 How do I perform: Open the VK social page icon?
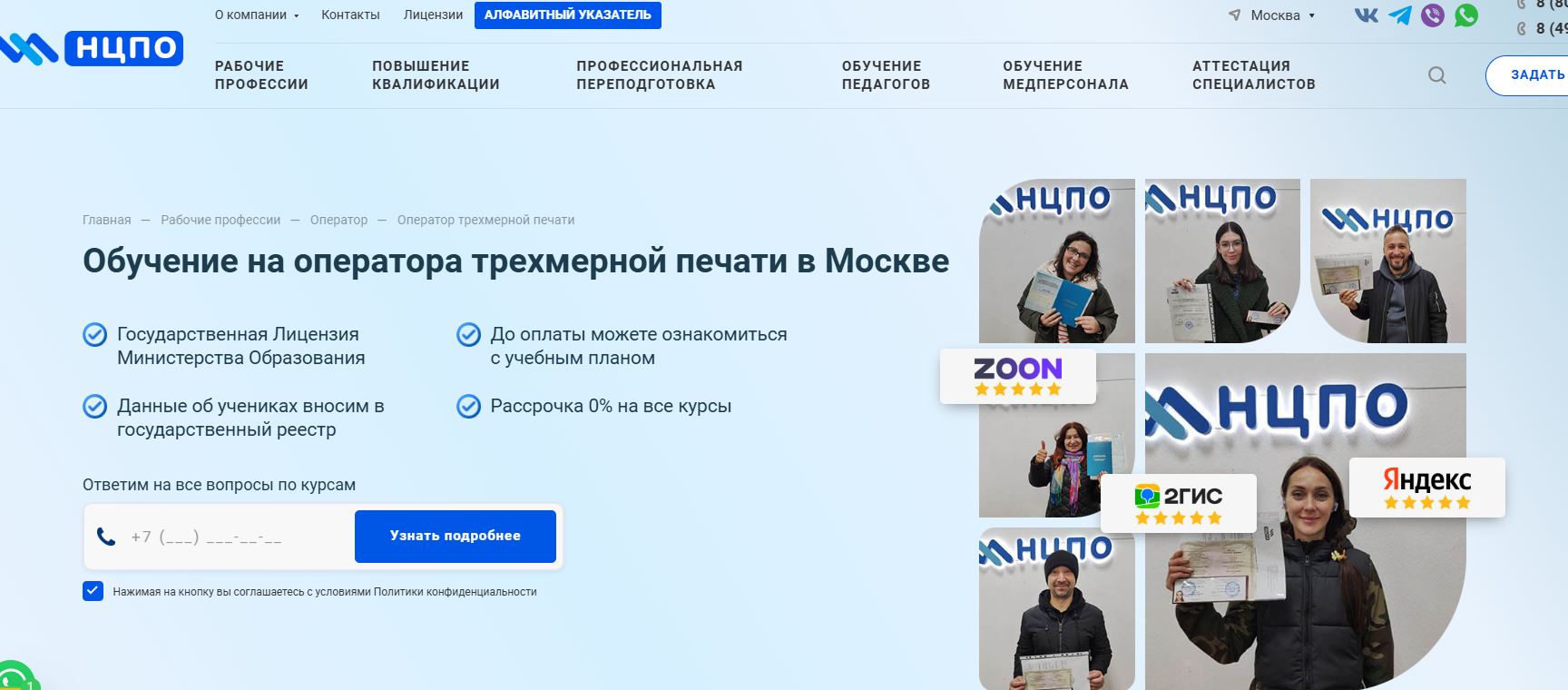tap(1367, 15)
